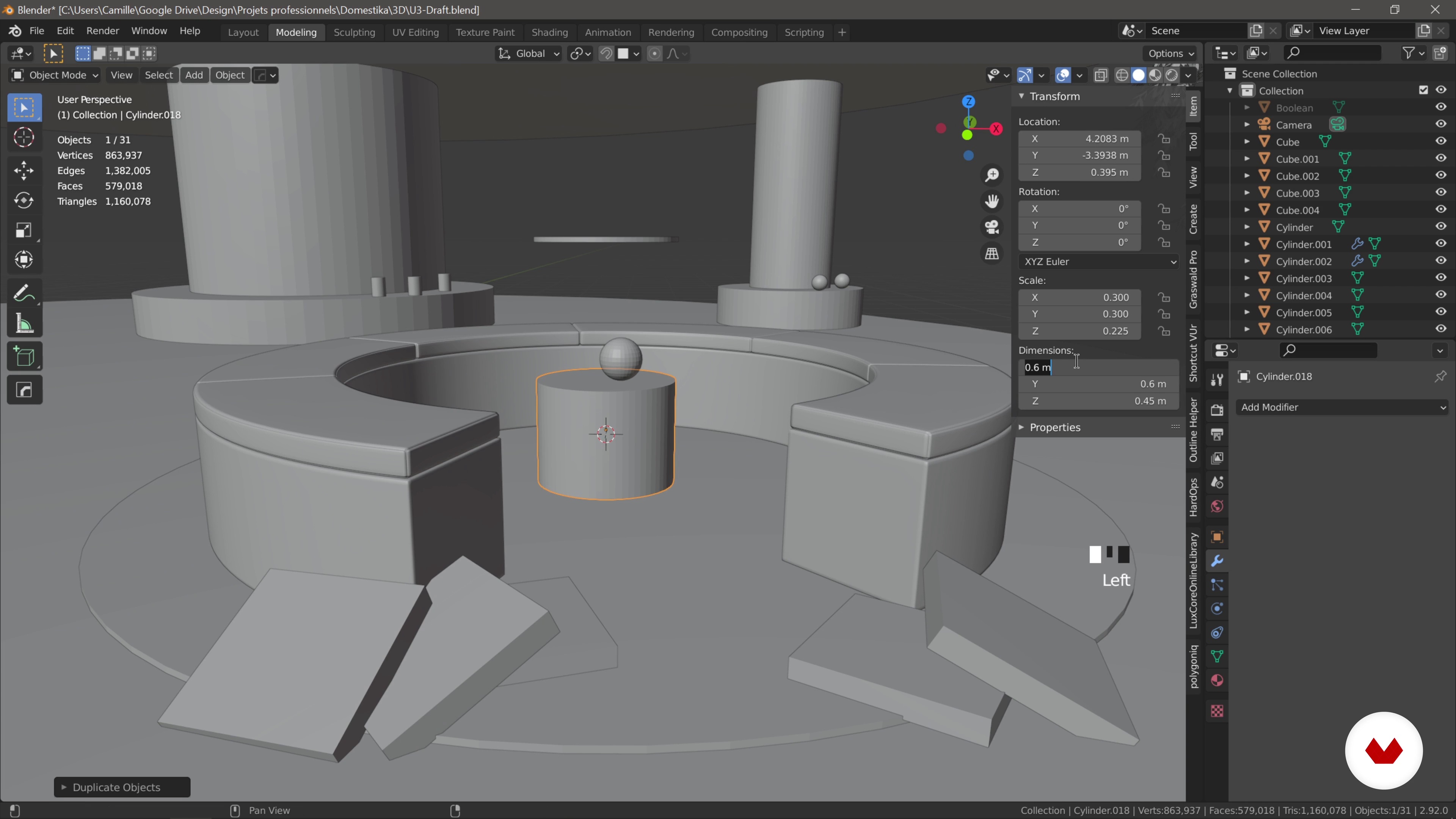Open the Object Mode dropdown
The image size is (1456, 819).
point(54,75)
